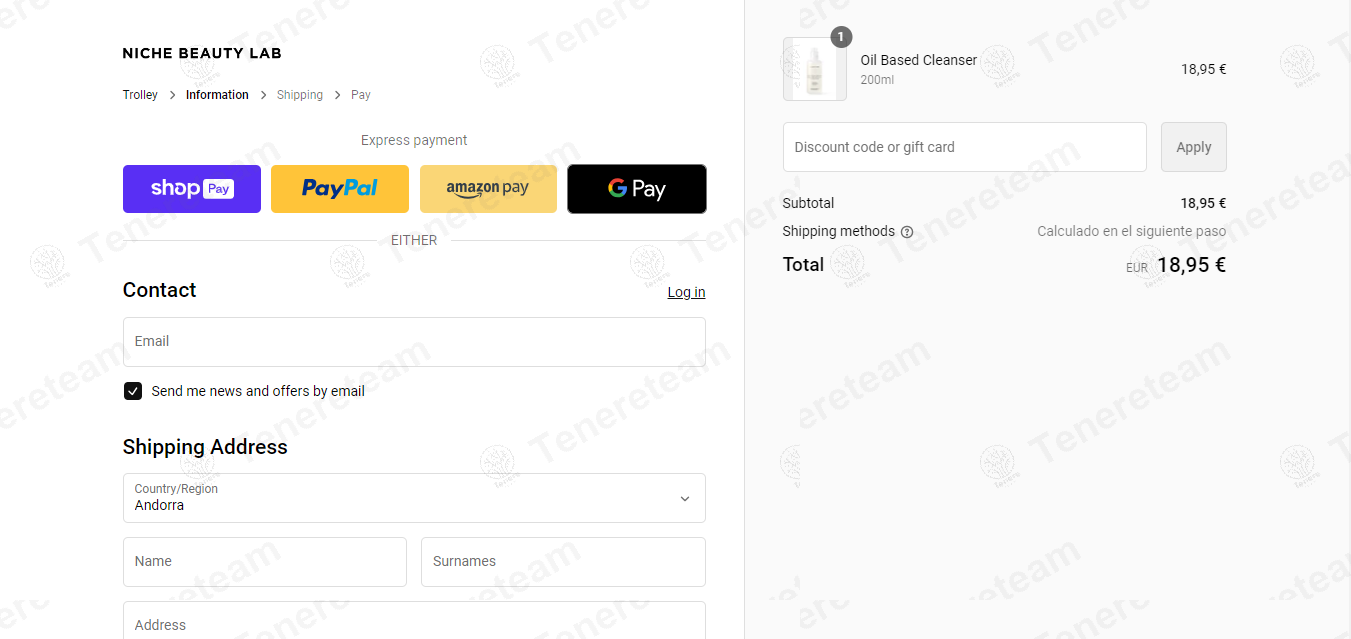The image size is (1351, 639).
Task: Pay with Google Pay express button
Action: [x=637, y=189]
